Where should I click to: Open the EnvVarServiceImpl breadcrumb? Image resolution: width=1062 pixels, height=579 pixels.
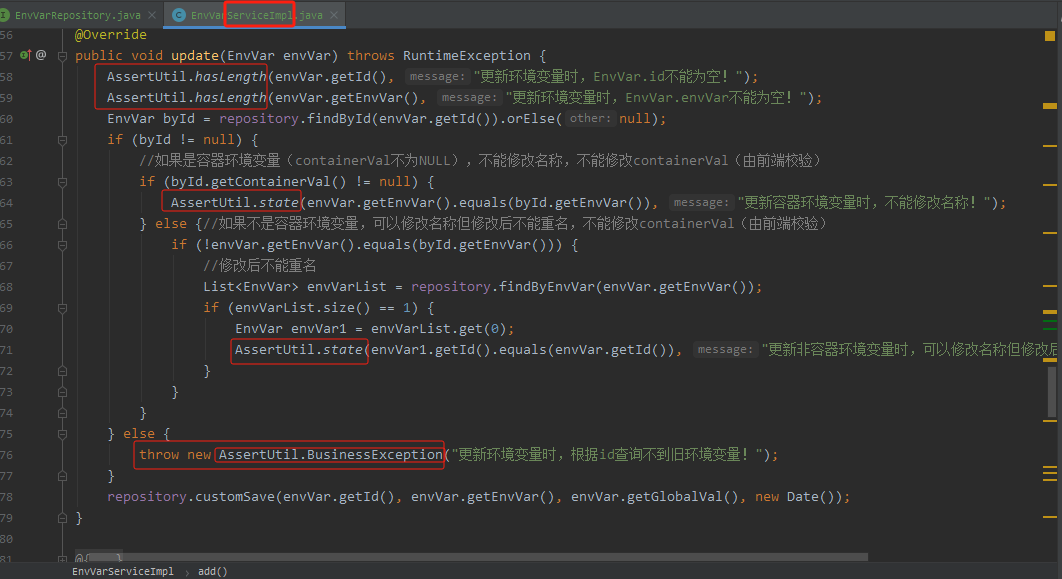coord(123,572)
